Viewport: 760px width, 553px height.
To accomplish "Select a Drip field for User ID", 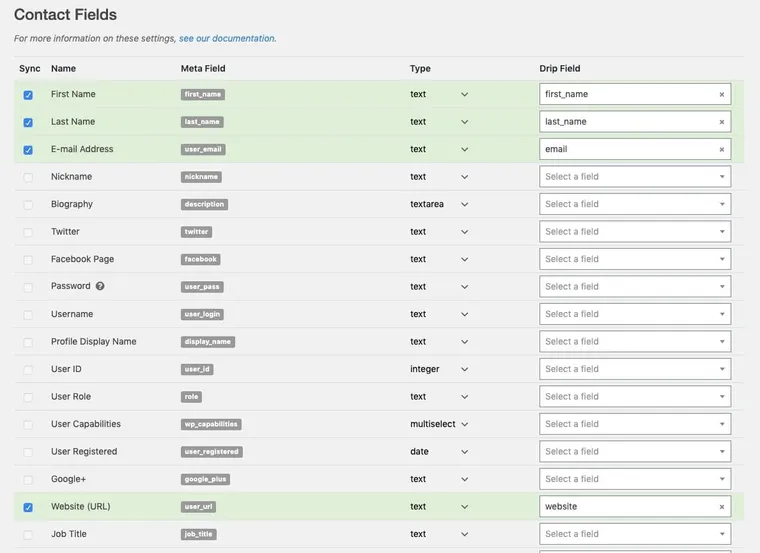I will tap(635, 369).
